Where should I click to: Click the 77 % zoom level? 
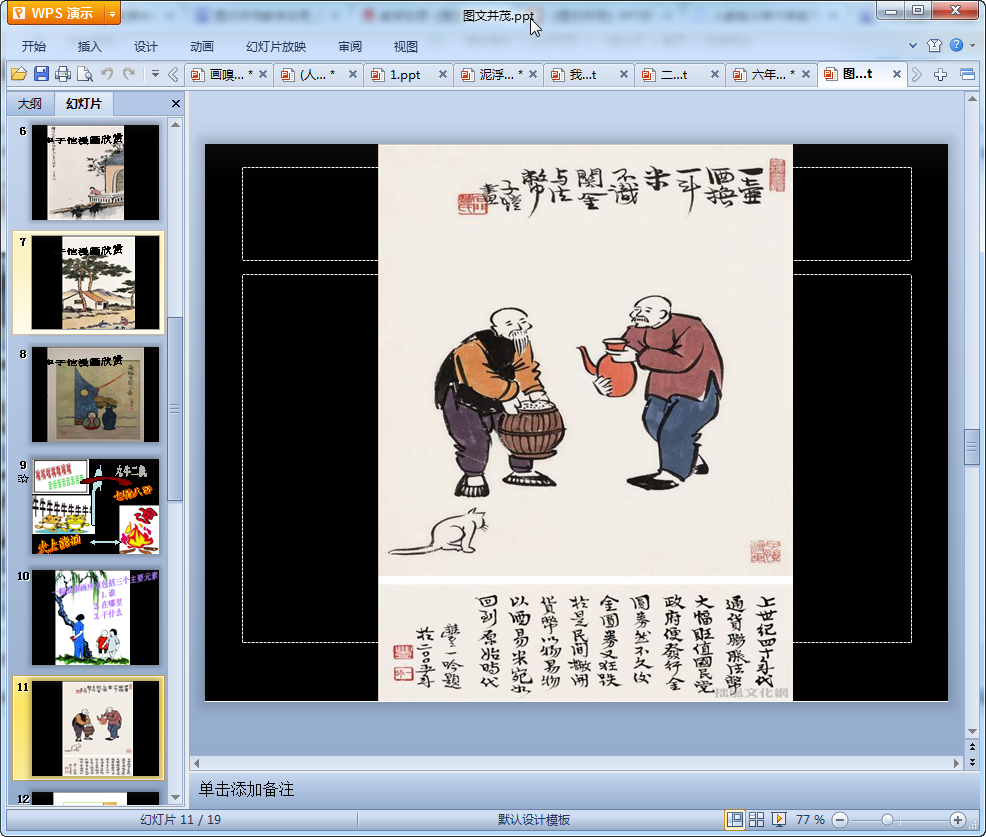coord(810,819)
